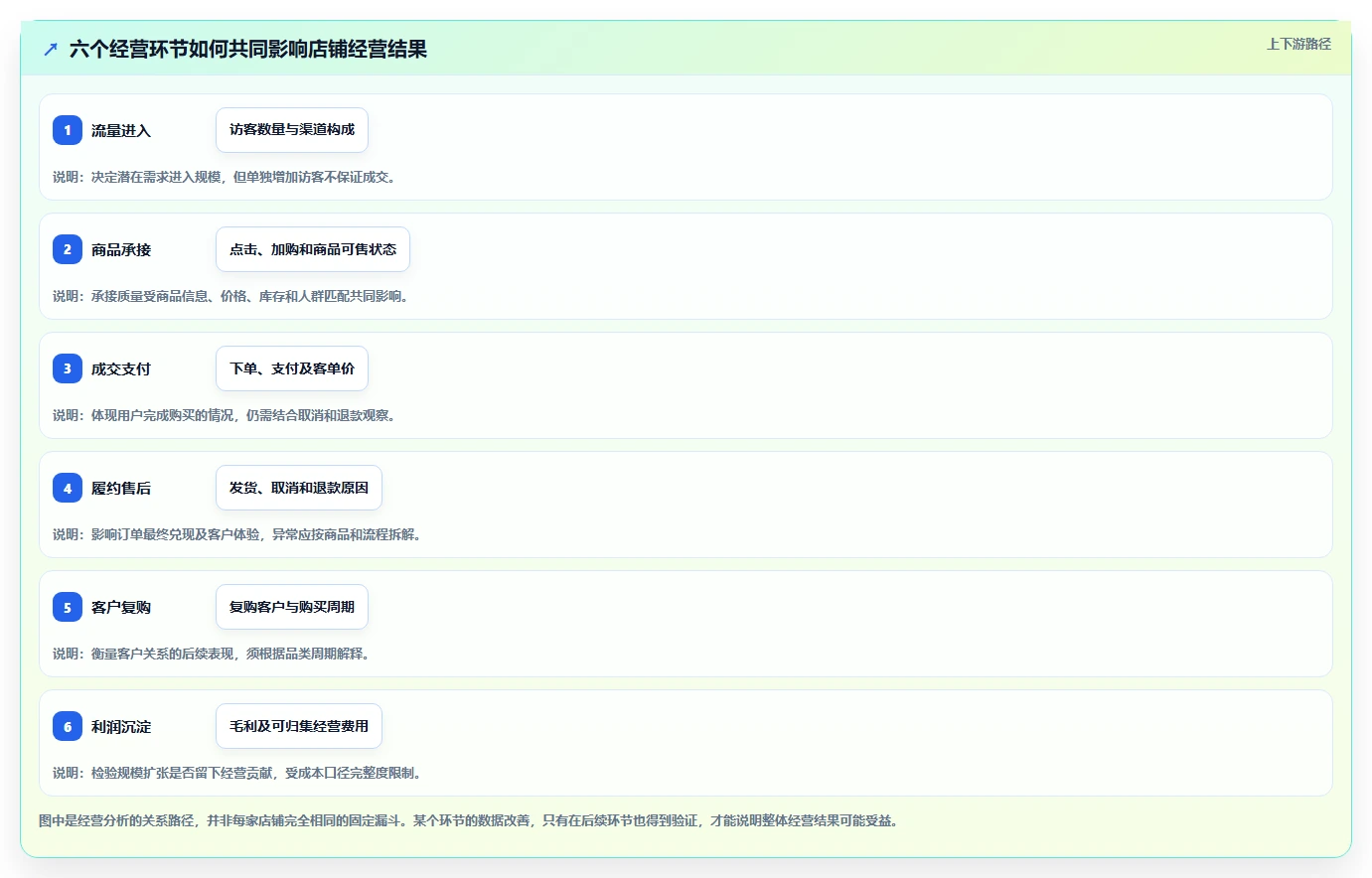Click the note 体现用户完成购买的情况
1372x878 pixels.
162,415
